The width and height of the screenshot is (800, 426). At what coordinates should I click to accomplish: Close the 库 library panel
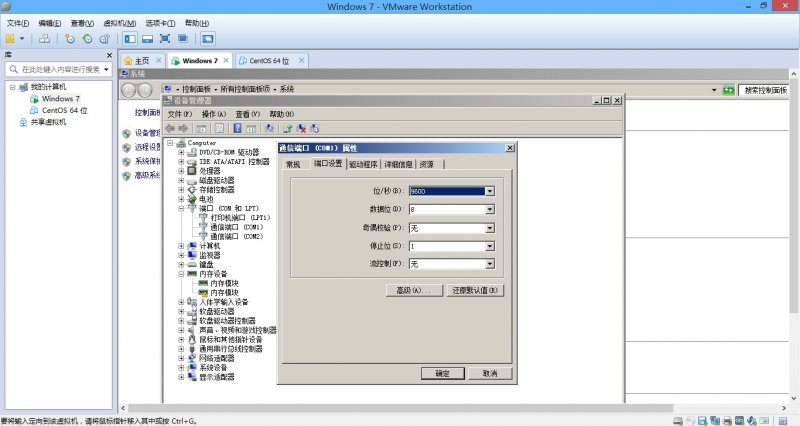pos(109,55)
